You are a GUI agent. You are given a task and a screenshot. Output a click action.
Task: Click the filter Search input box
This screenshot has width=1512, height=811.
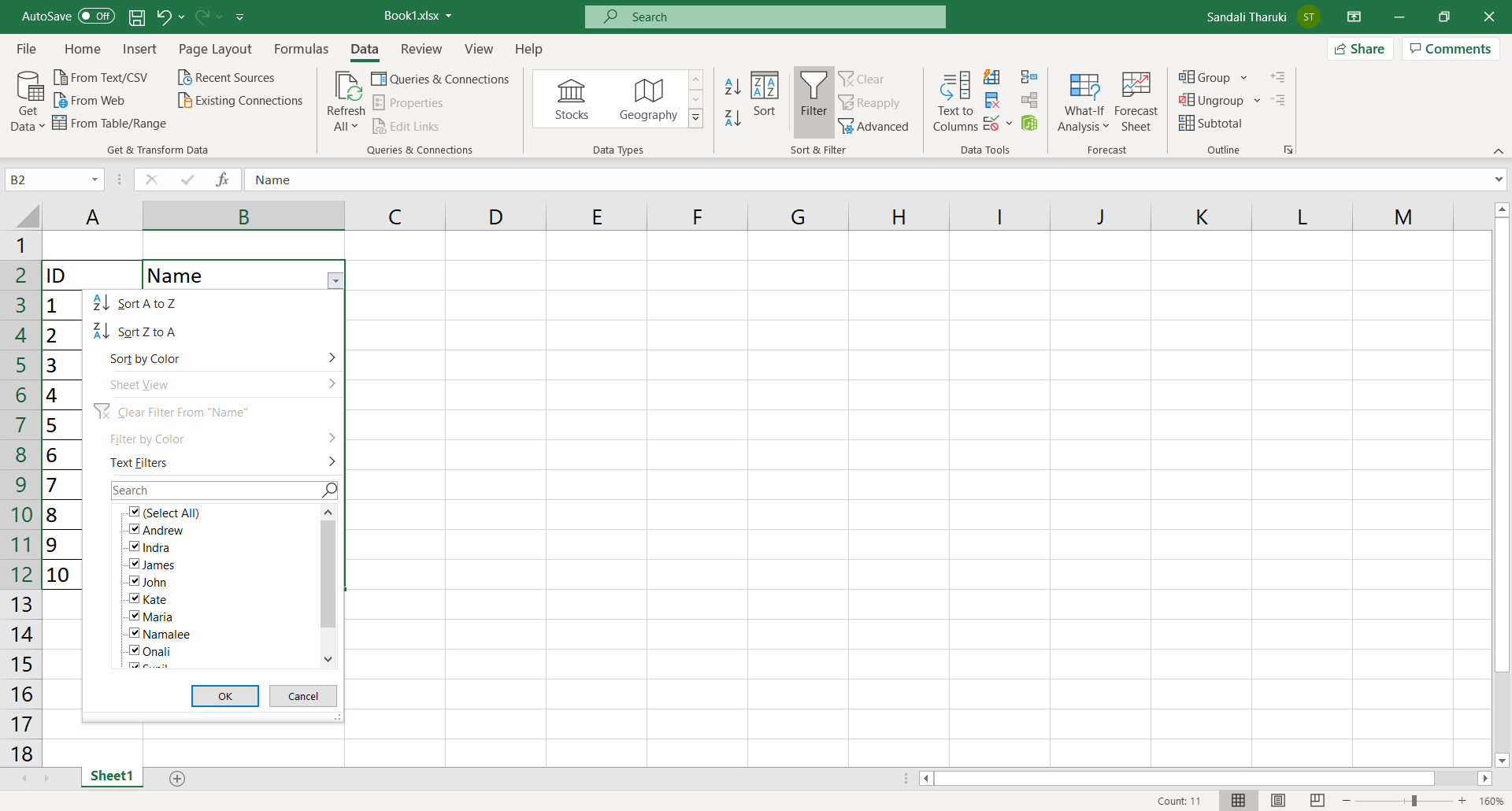[x=217, y=491]
